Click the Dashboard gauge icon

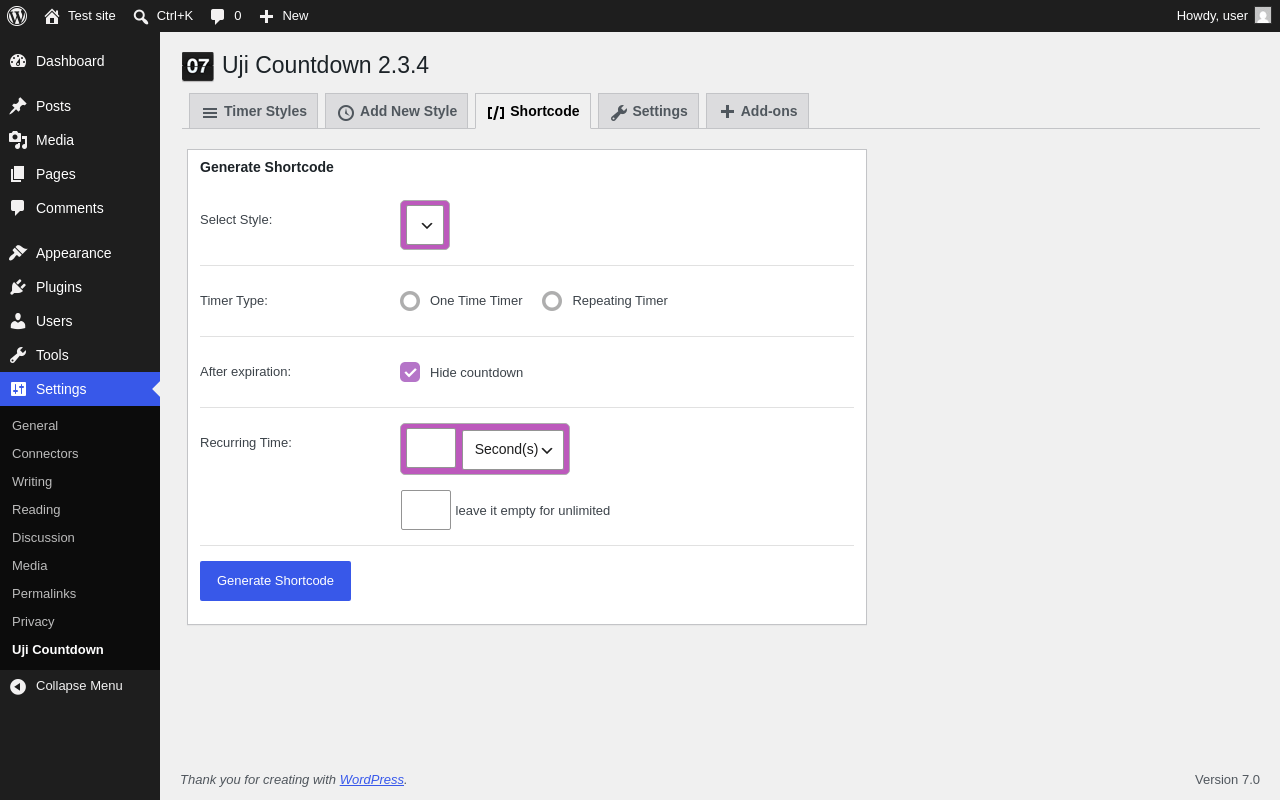pyautogui.click(x=18, y=61)
